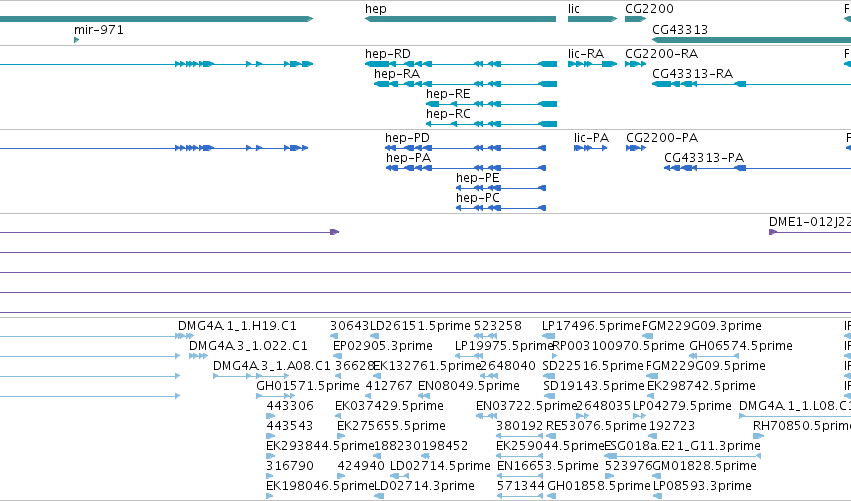This screenshot has width=851, height=501.
Task: Select the hep-PA protein feature
Action: (466, 168)
